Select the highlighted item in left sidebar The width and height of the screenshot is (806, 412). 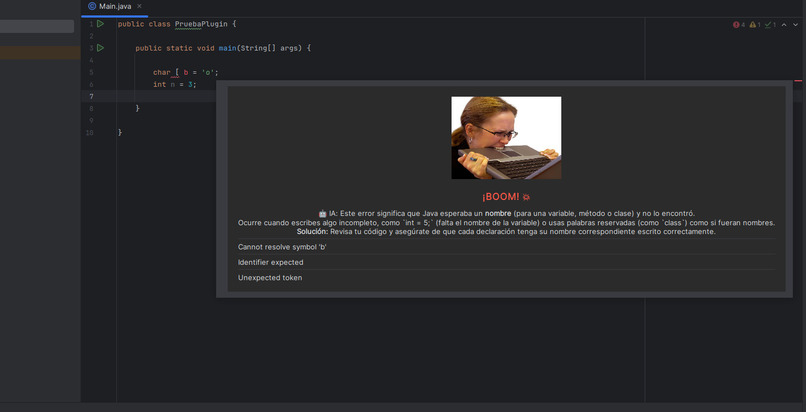(x=37, y=26)
